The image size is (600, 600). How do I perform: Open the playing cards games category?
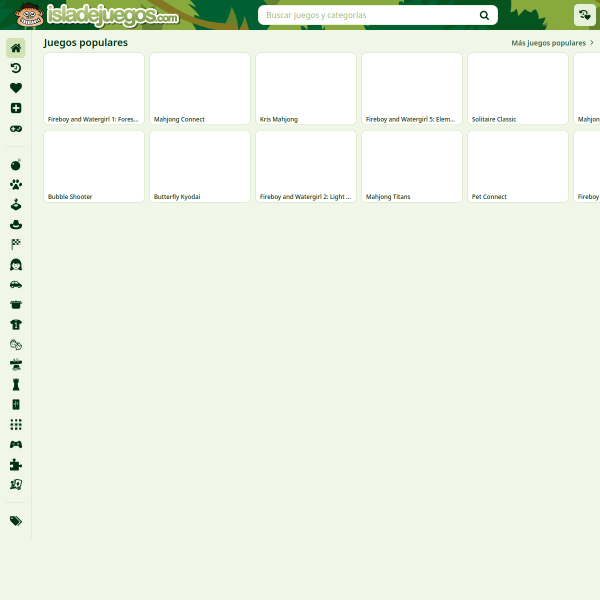pyautogui.click(x=16, y=484)
